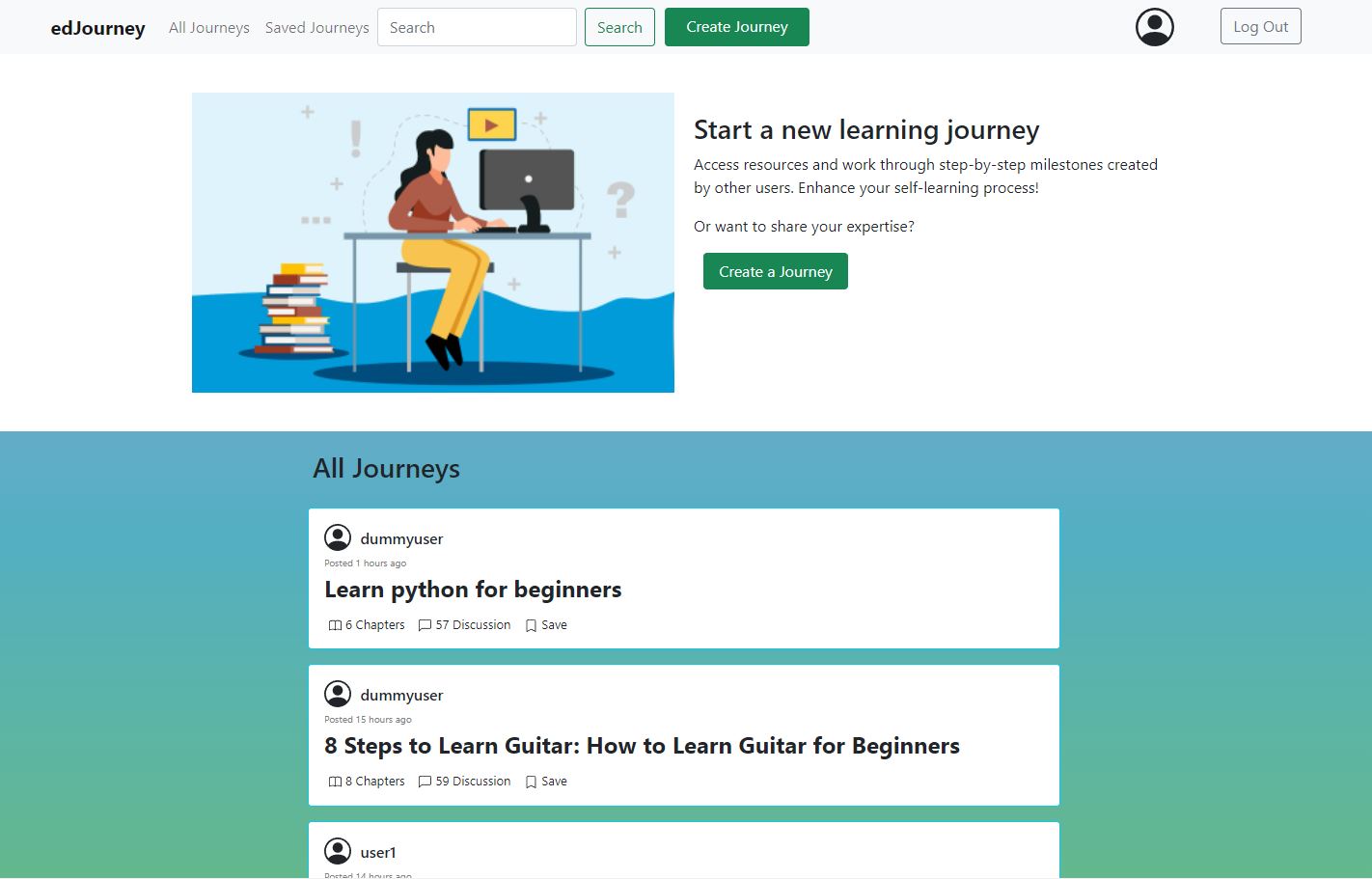The height and width of the screenshot is (879, 1372).
Task: Click the Log Out button
Action: pos(1260,26)
